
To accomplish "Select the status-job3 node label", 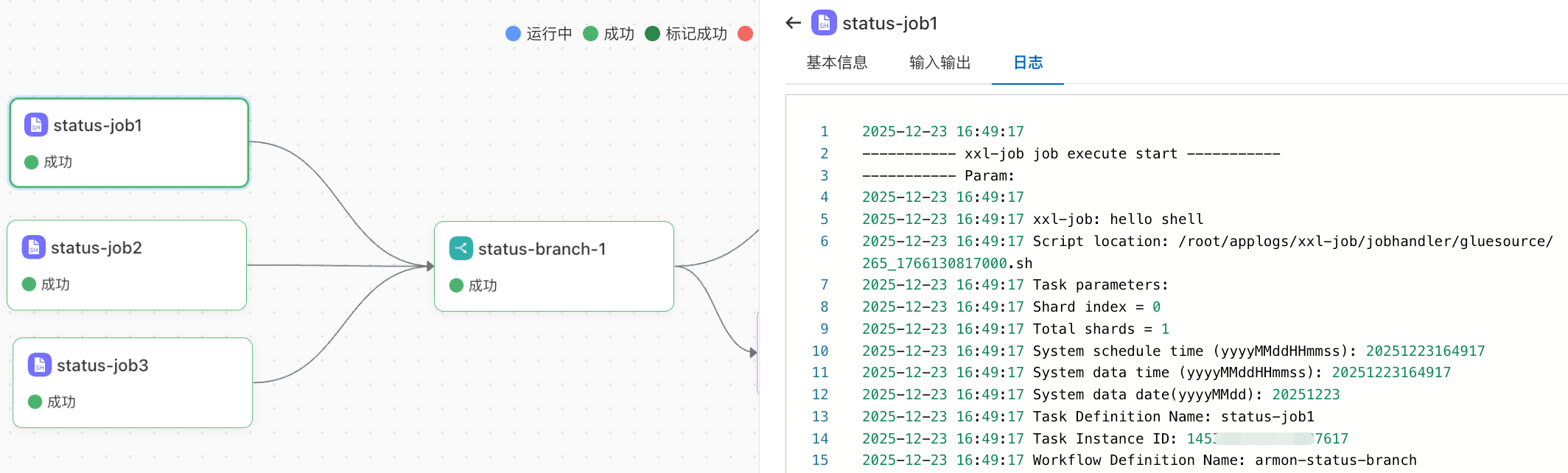I will tap(102, 365).
